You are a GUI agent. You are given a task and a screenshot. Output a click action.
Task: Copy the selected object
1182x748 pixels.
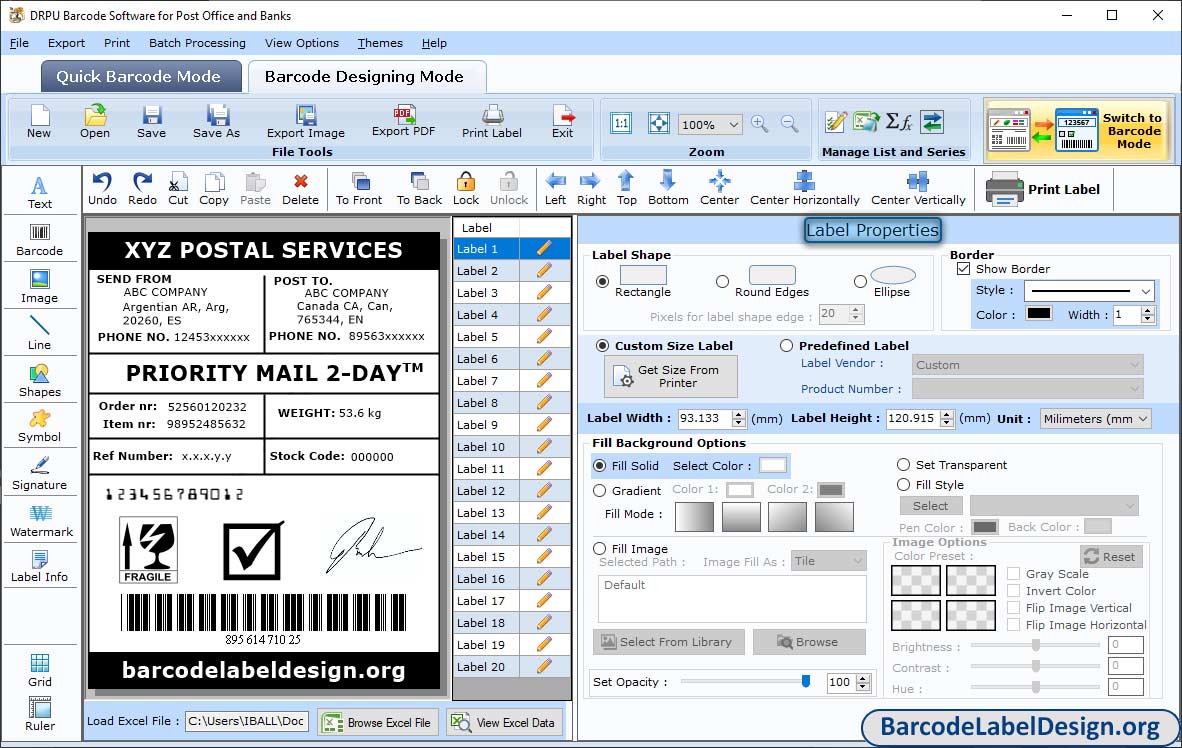[214, 189]
